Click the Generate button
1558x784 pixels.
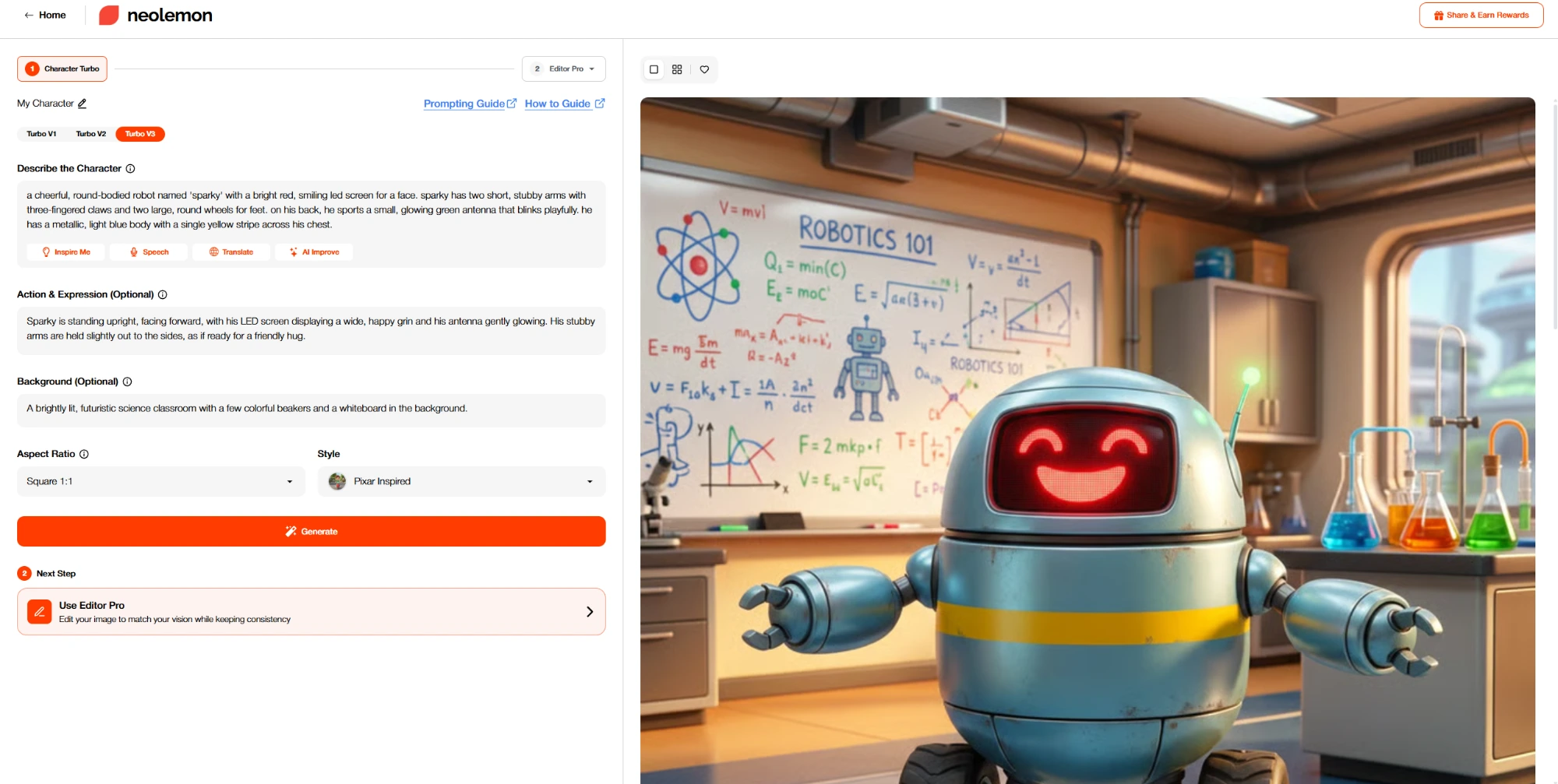[312, 531]
